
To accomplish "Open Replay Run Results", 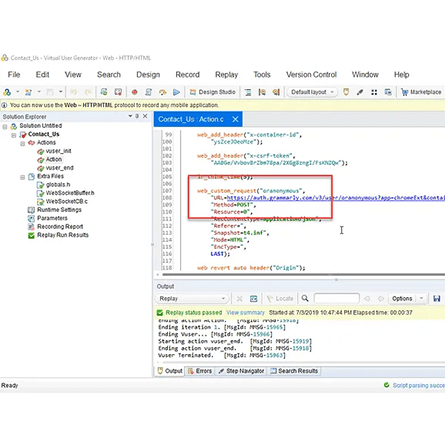I will 63,235.
